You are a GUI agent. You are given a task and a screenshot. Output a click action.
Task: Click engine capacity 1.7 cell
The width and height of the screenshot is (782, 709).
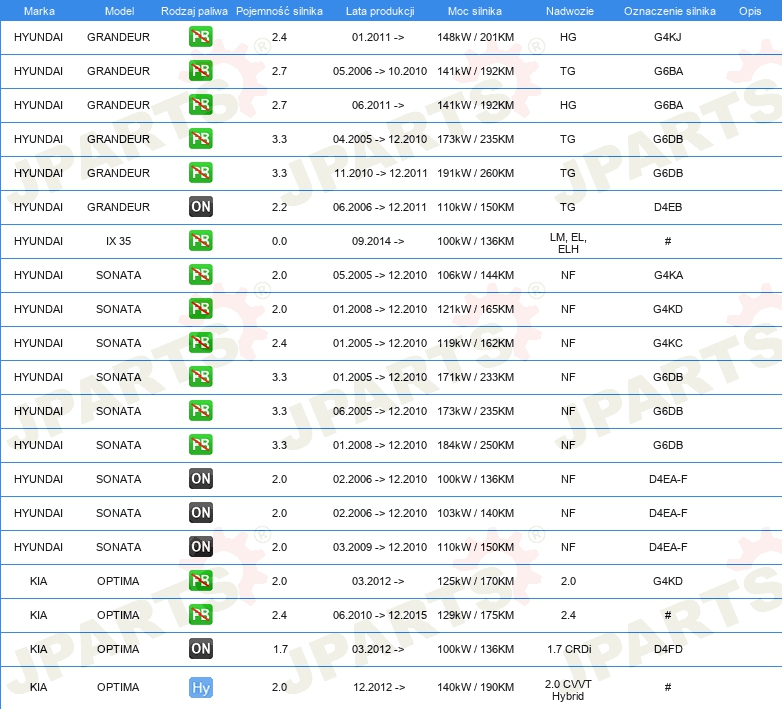coord(280,649)
